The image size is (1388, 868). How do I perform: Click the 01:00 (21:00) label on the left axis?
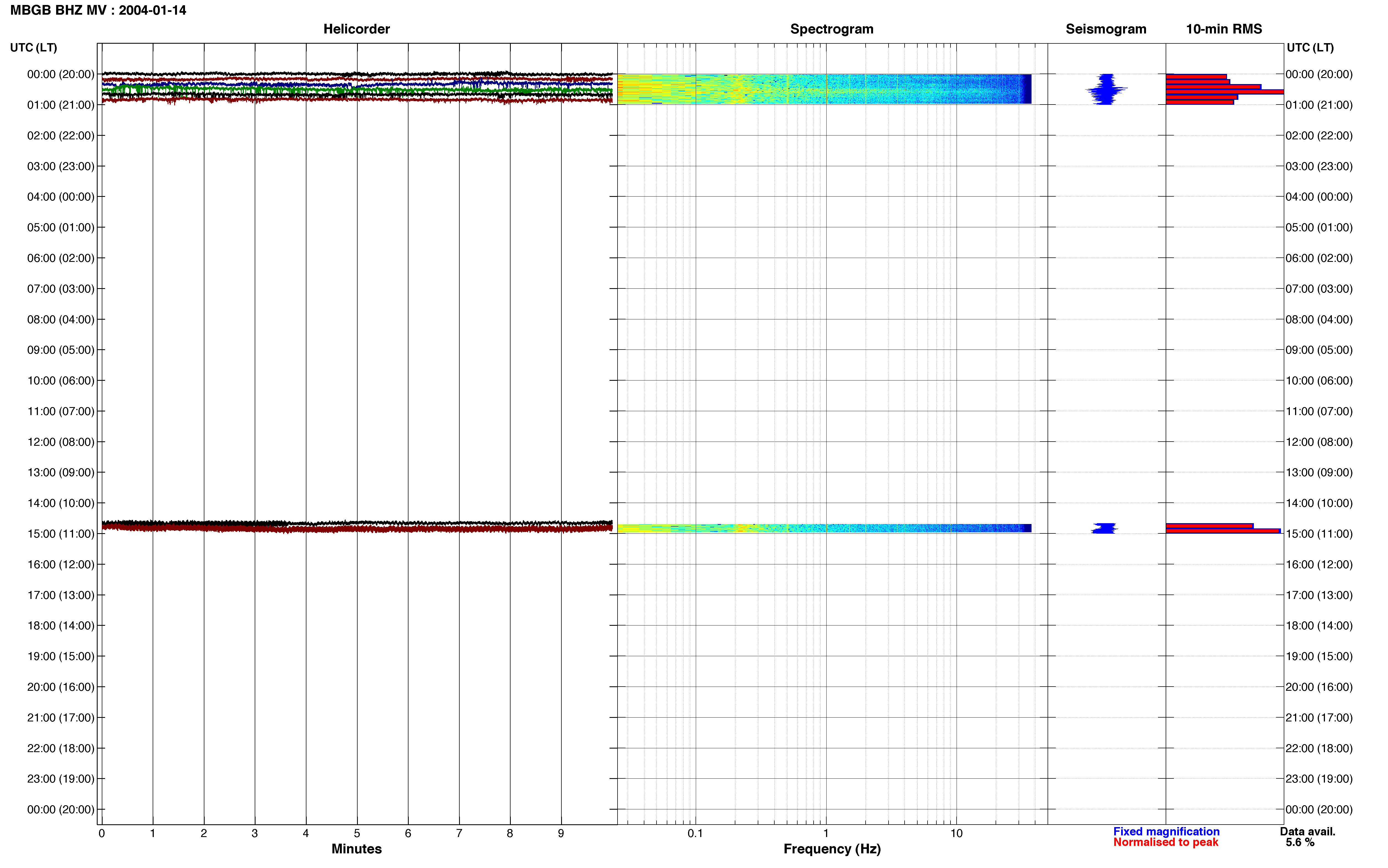coord(61,105)
